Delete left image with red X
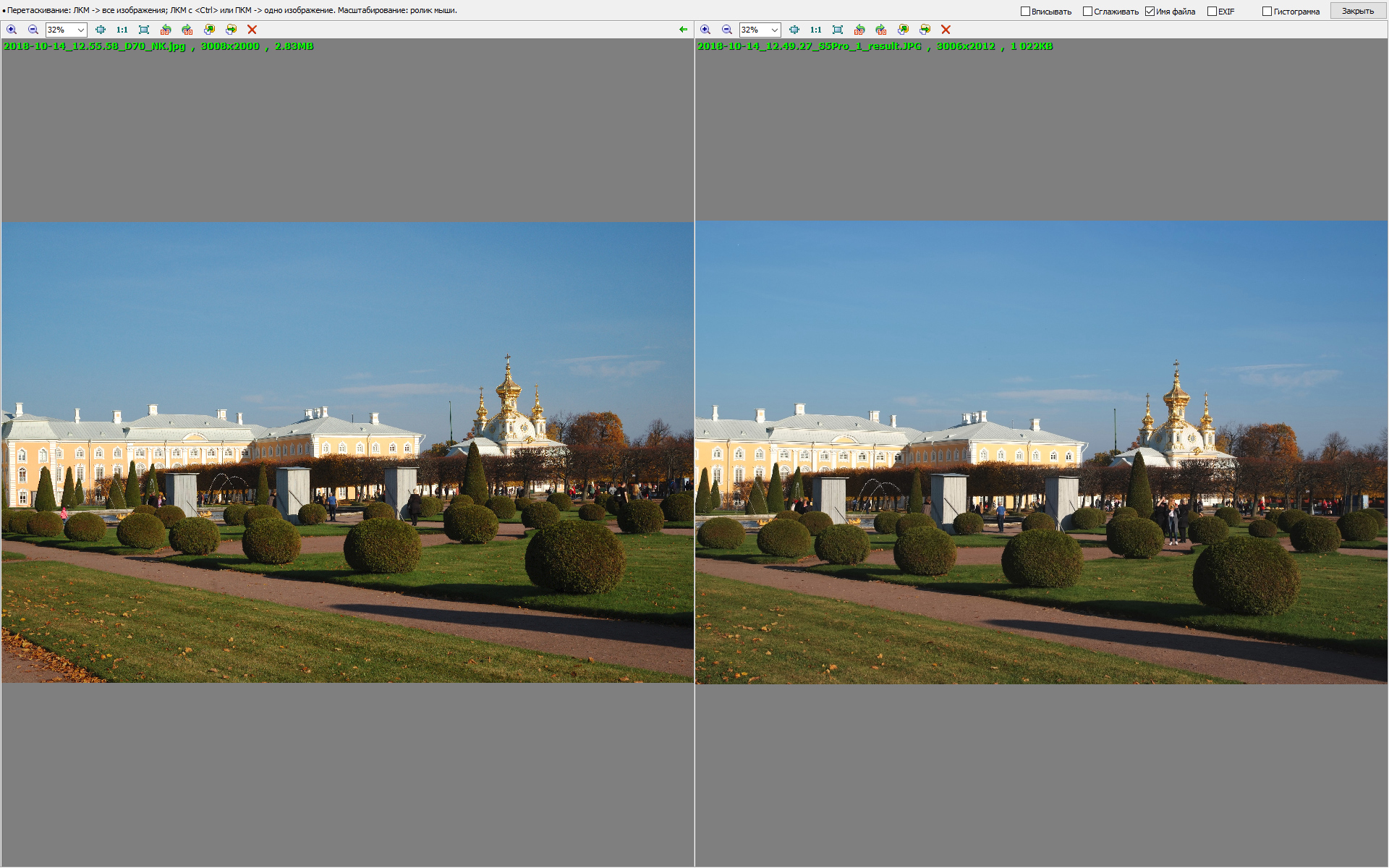This screenshot has height=868, width=1389. 252,30
